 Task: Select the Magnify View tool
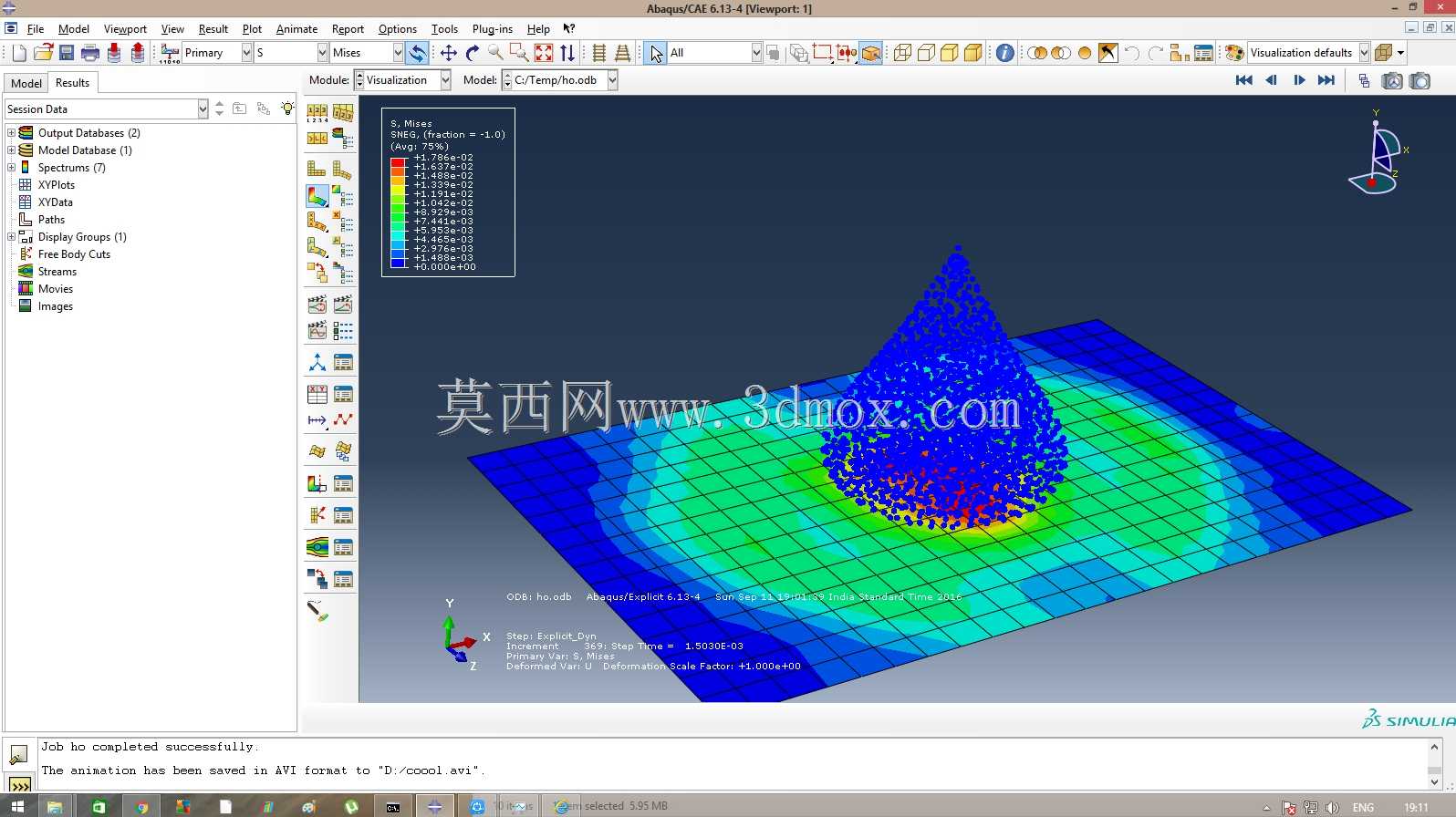coord(495,53)
